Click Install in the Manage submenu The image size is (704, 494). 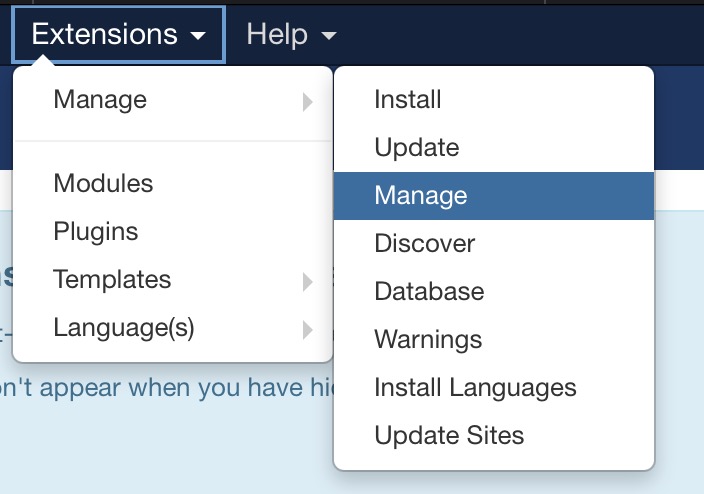(x=408, y=100)
